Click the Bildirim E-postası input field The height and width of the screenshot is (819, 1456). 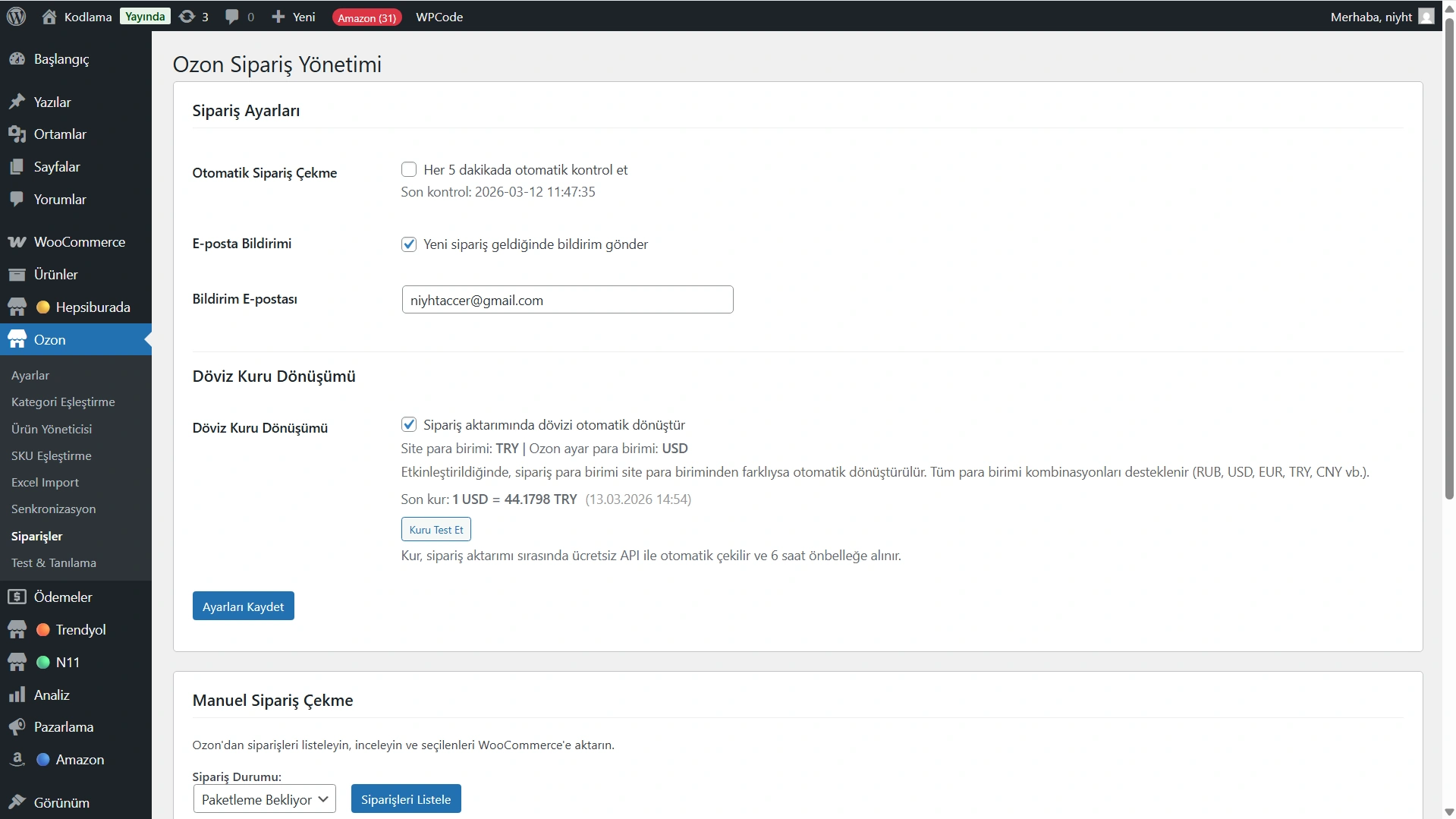pos(567,300)
